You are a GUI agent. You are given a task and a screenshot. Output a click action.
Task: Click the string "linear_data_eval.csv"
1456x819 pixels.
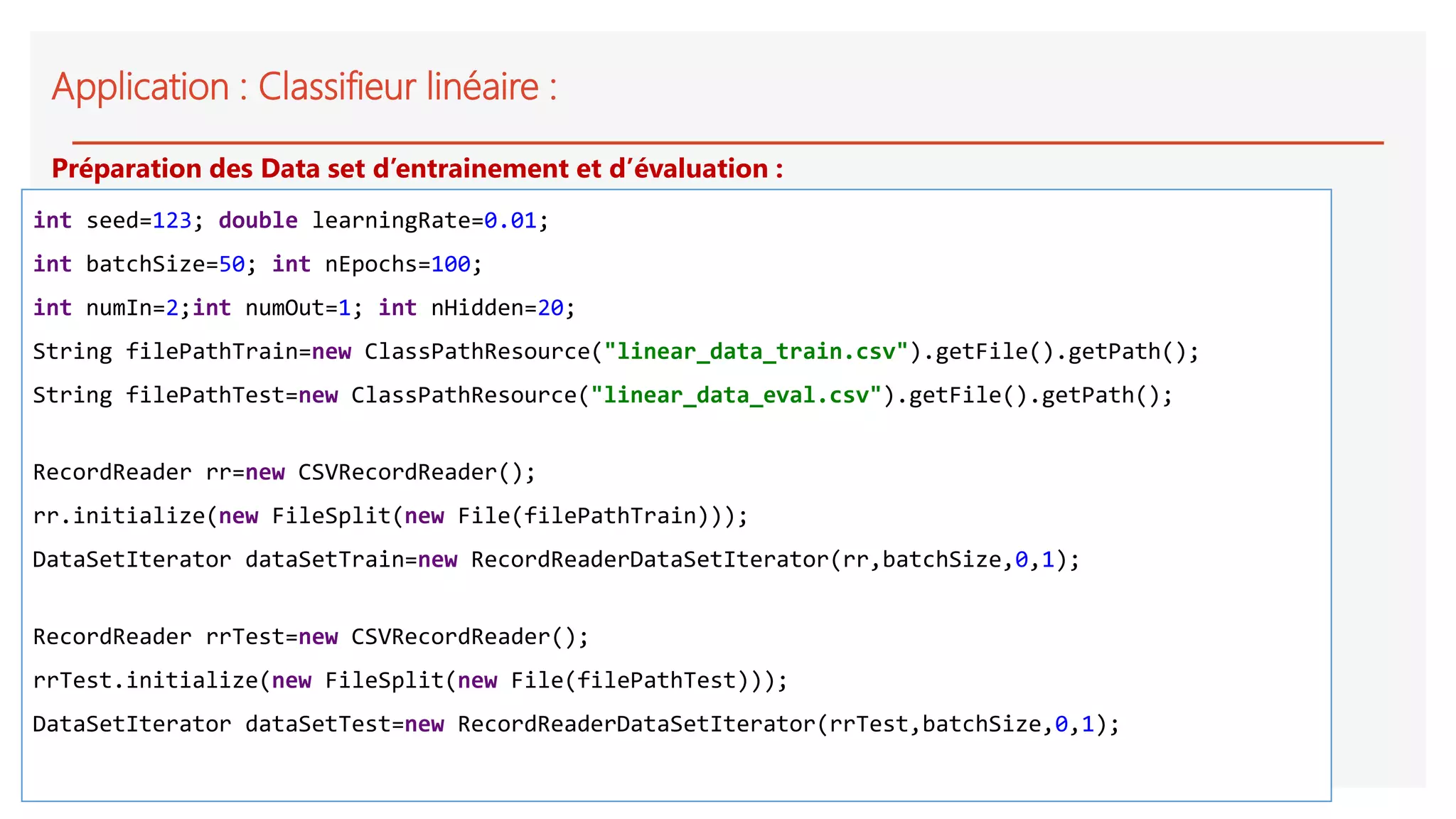[x=737, y=395]
